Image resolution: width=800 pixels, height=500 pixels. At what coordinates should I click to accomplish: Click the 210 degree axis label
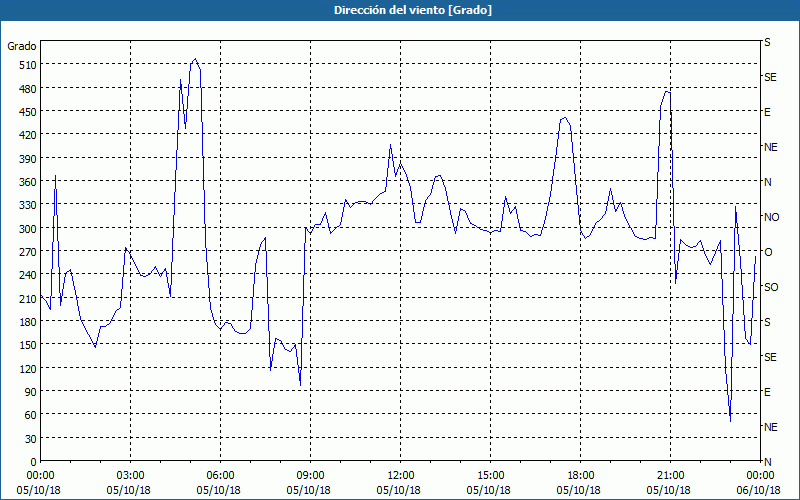29,298
